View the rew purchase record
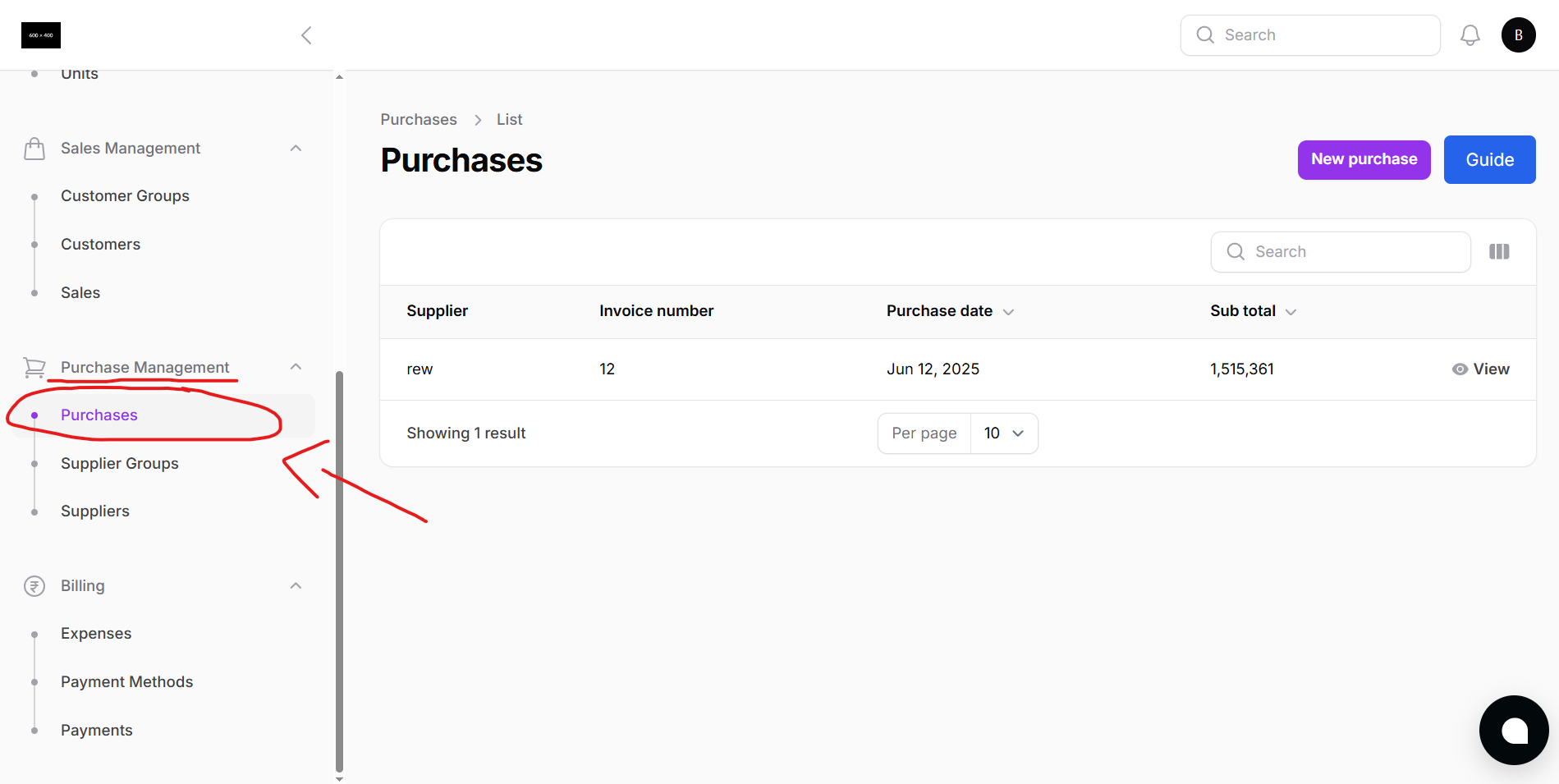The height and width of the screenshot is (784, 1559). [1480, 369]
